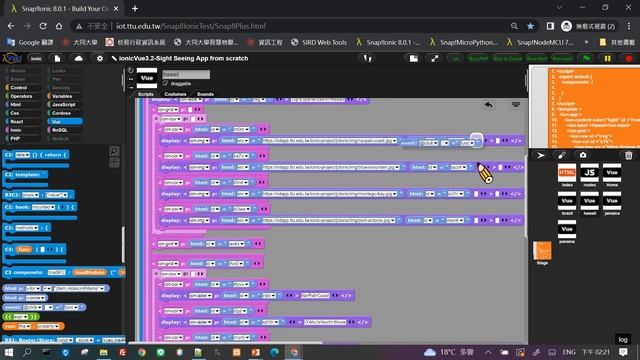This screenshot has height=360, width=640.
Task: Add a new turtle sprite arrow icon
Action: [541, 155]
